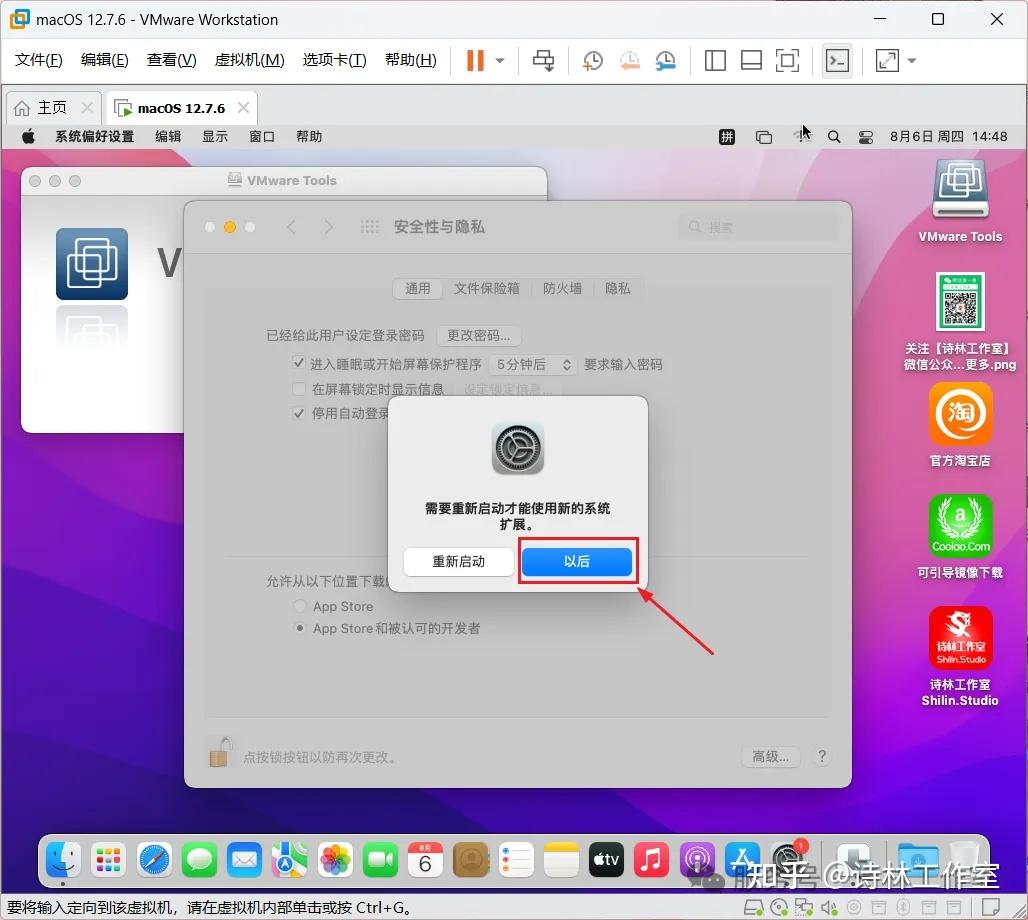Click 以后 button in restart dialog
The height and width of the screenshot is (920, 1028).
[x=577, y=561]
